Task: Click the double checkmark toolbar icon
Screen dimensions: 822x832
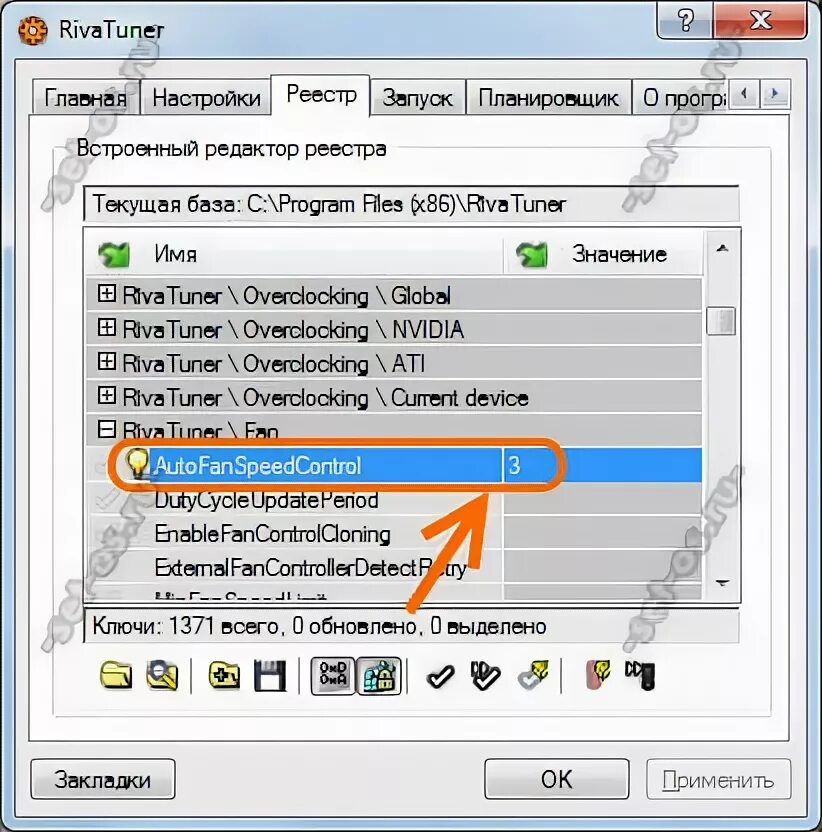Action: tap(485, 675)
